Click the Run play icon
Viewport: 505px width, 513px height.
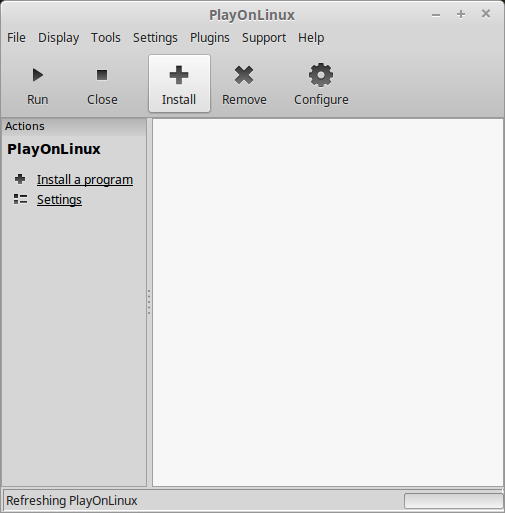pos(38,75)
